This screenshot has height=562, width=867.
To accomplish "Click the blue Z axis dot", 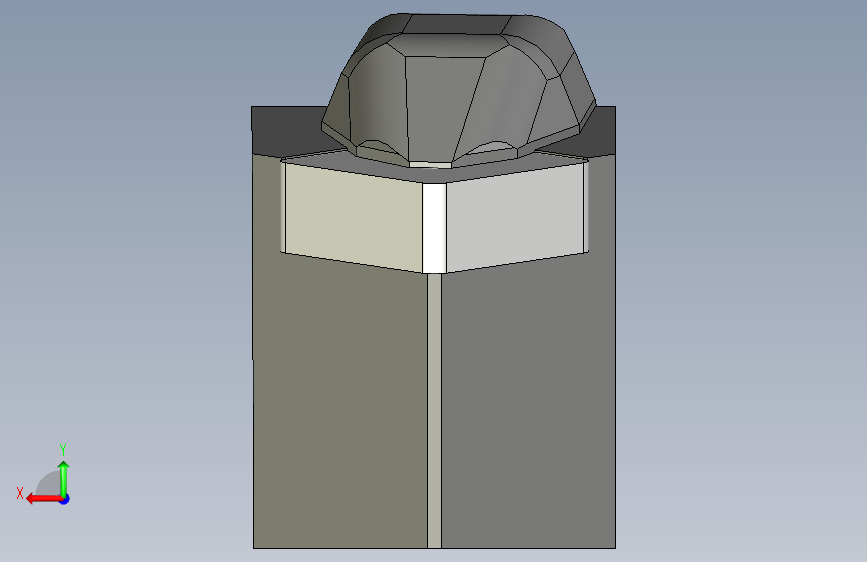I will [65, 499].
